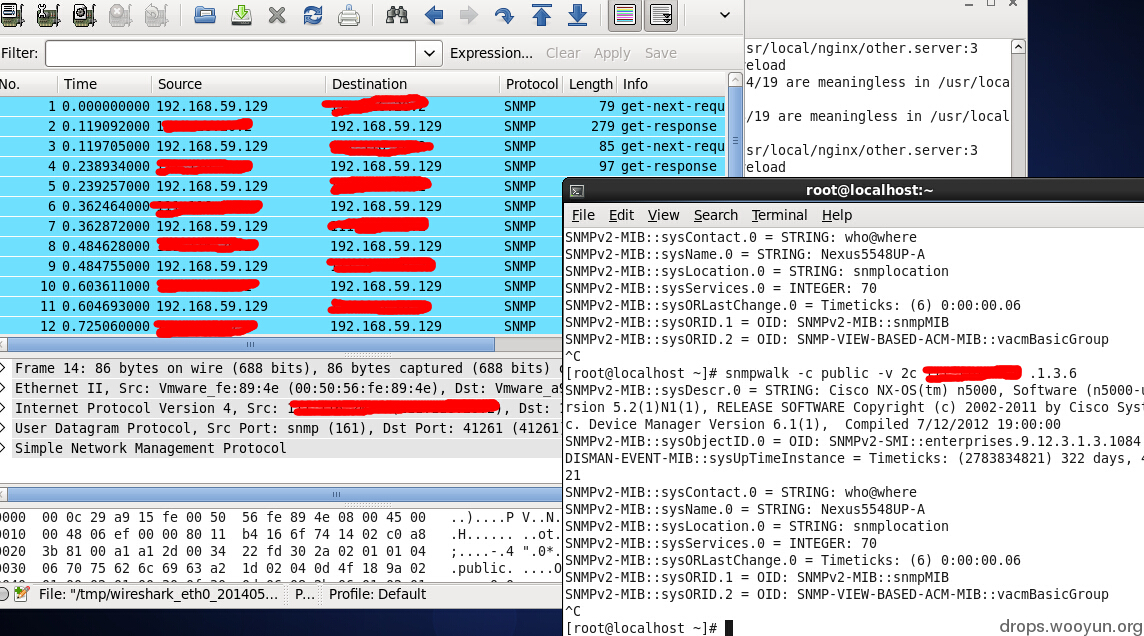Select packet 1 get-next-request row
Screen dimensions: 1144x636
point(363,106)
